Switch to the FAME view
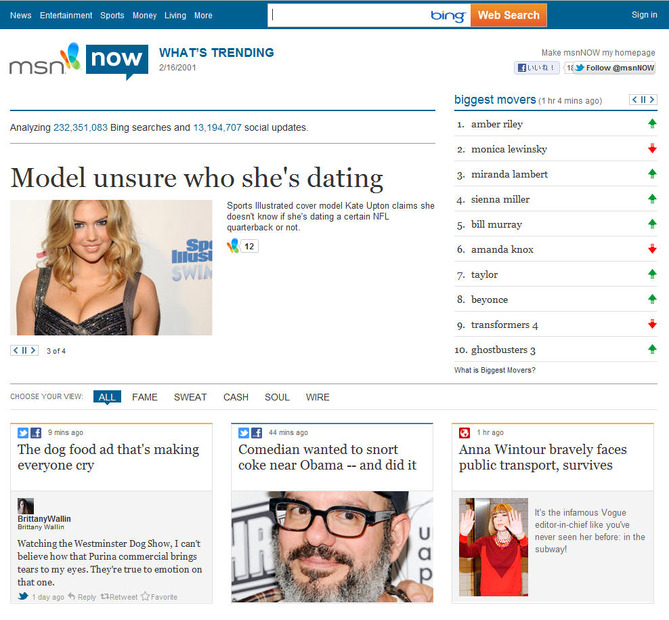The width and height of the screenshot is (669, 620). 145,397
